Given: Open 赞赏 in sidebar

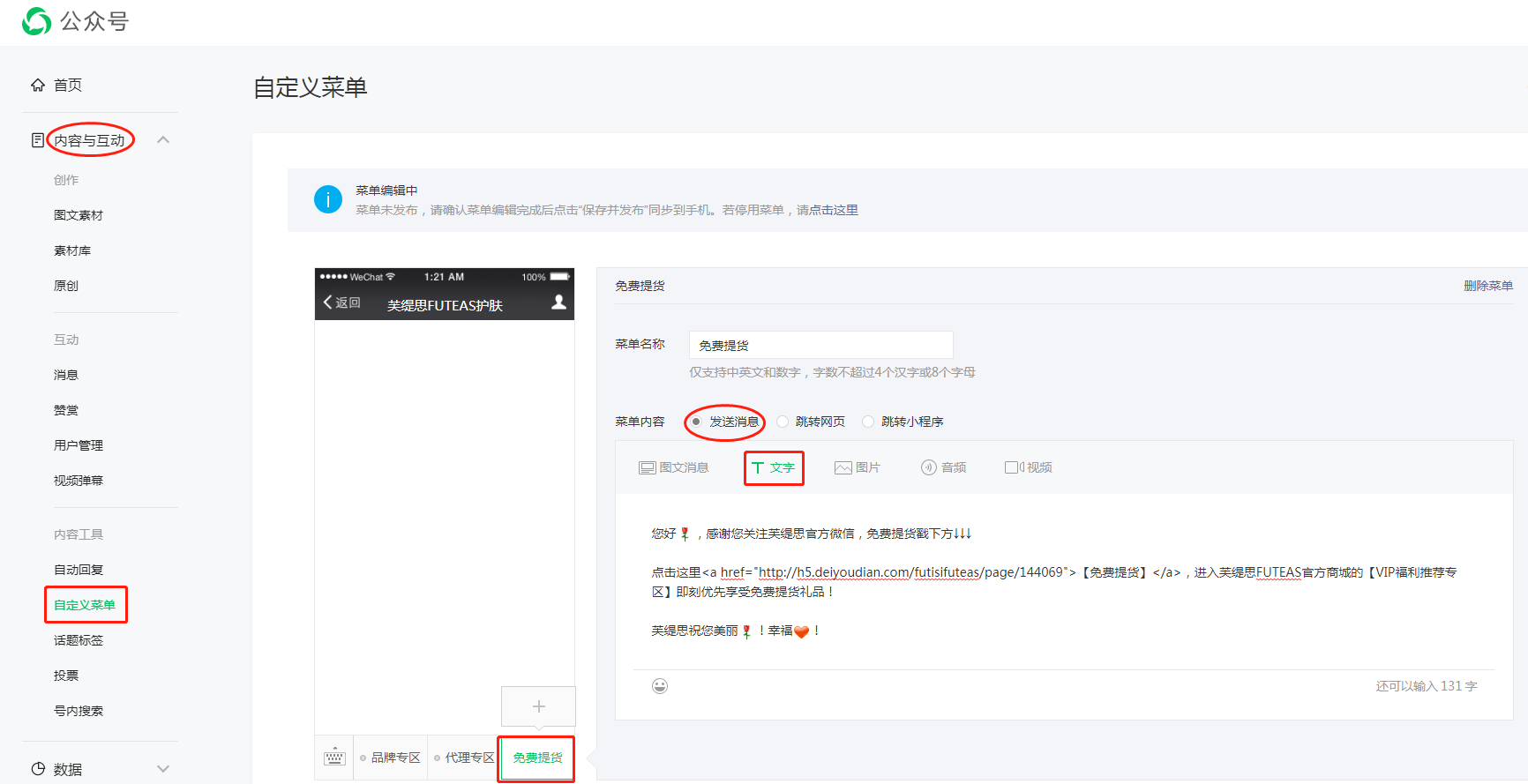Looking at the screenshot, I should [66, 410].
